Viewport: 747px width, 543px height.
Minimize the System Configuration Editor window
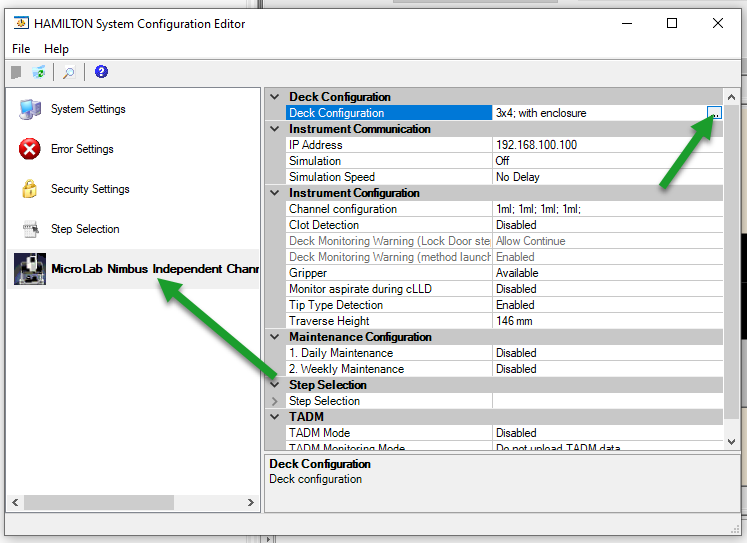pyautogui.click(x=627, y=23)
